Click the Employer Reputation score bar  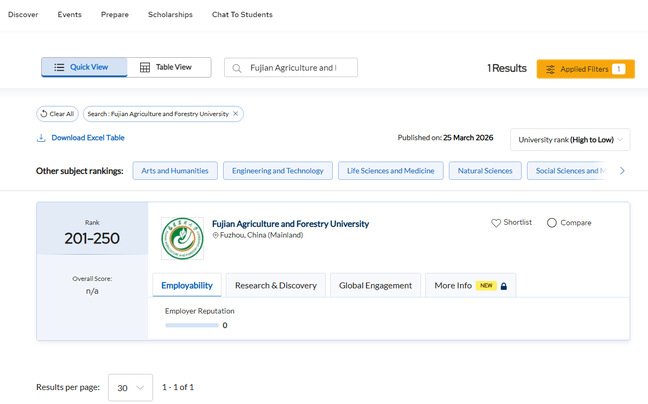tap(190, 325)
